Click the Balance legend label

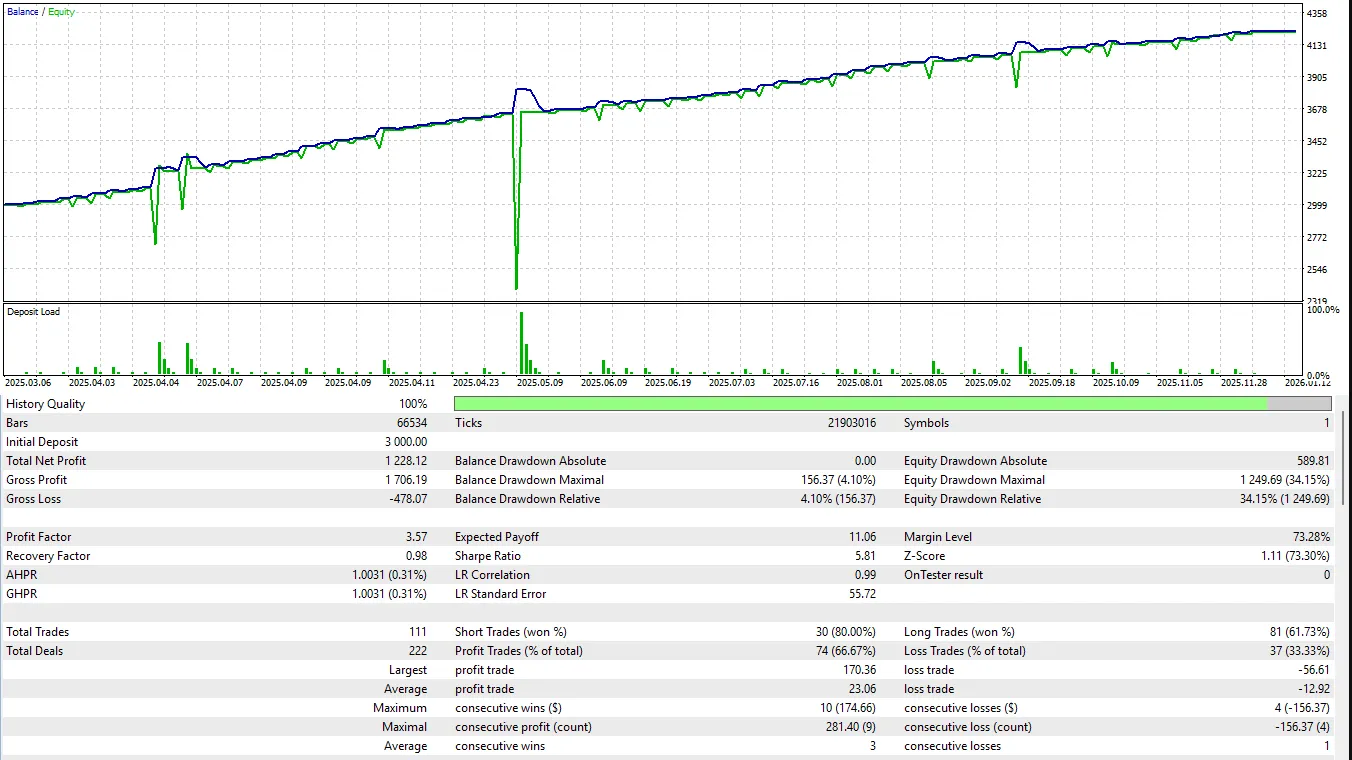pos(21,12)
